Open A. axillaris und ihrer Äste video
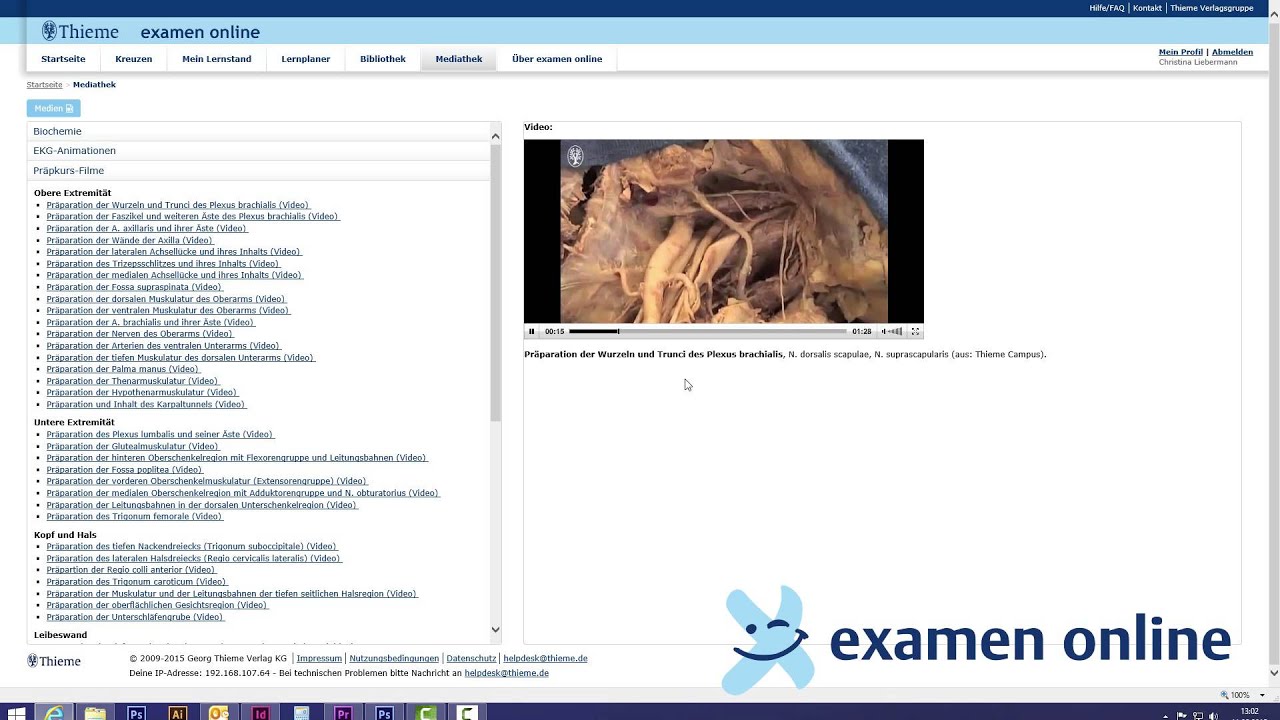Viewport: 1280px width, 720px height. tap(146, 228)
